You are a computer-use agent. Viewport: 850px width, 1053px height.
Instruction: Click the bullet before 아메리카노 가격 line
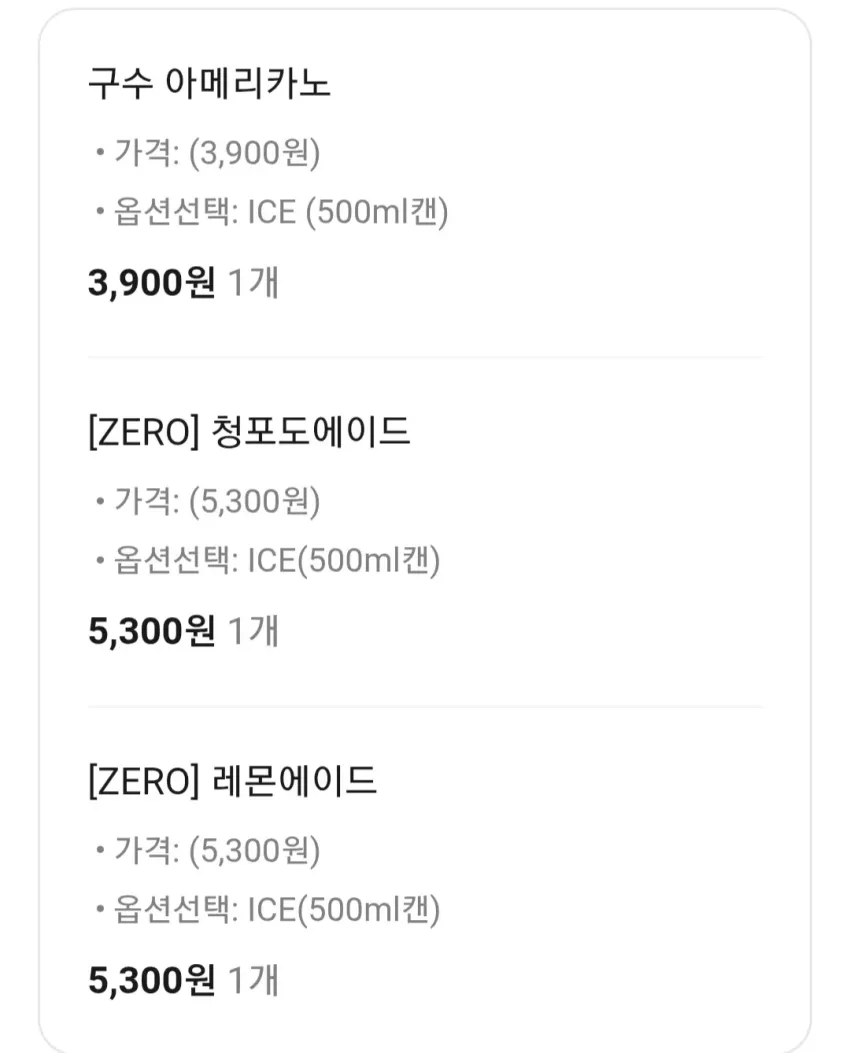click(x=100, y=152)
